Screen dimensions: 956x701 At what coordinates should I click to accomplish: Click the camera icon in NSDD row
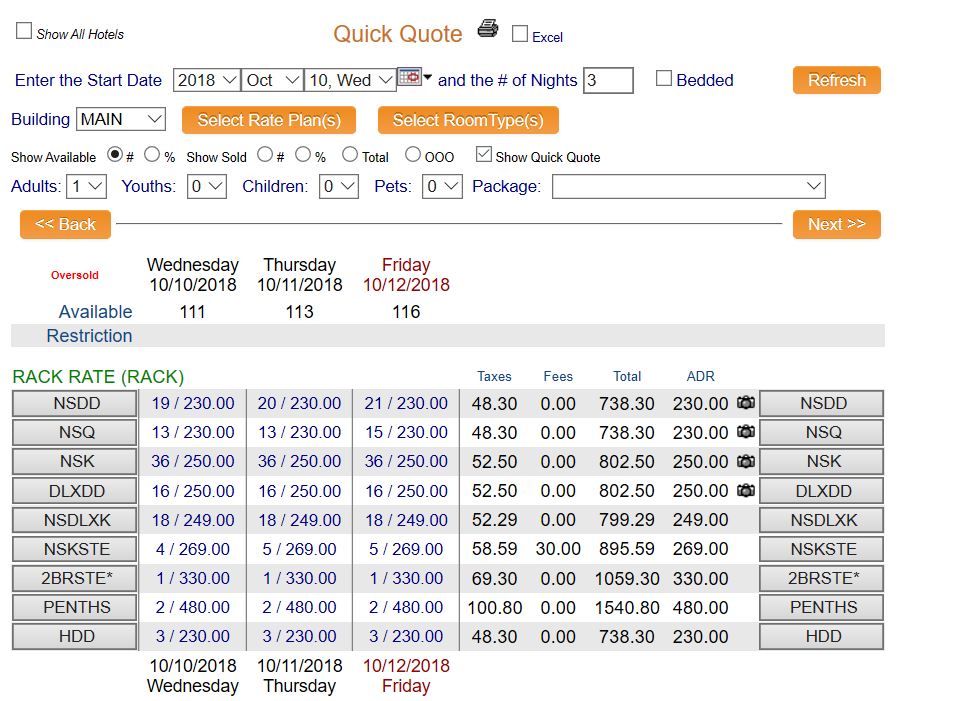click(745, 403)
